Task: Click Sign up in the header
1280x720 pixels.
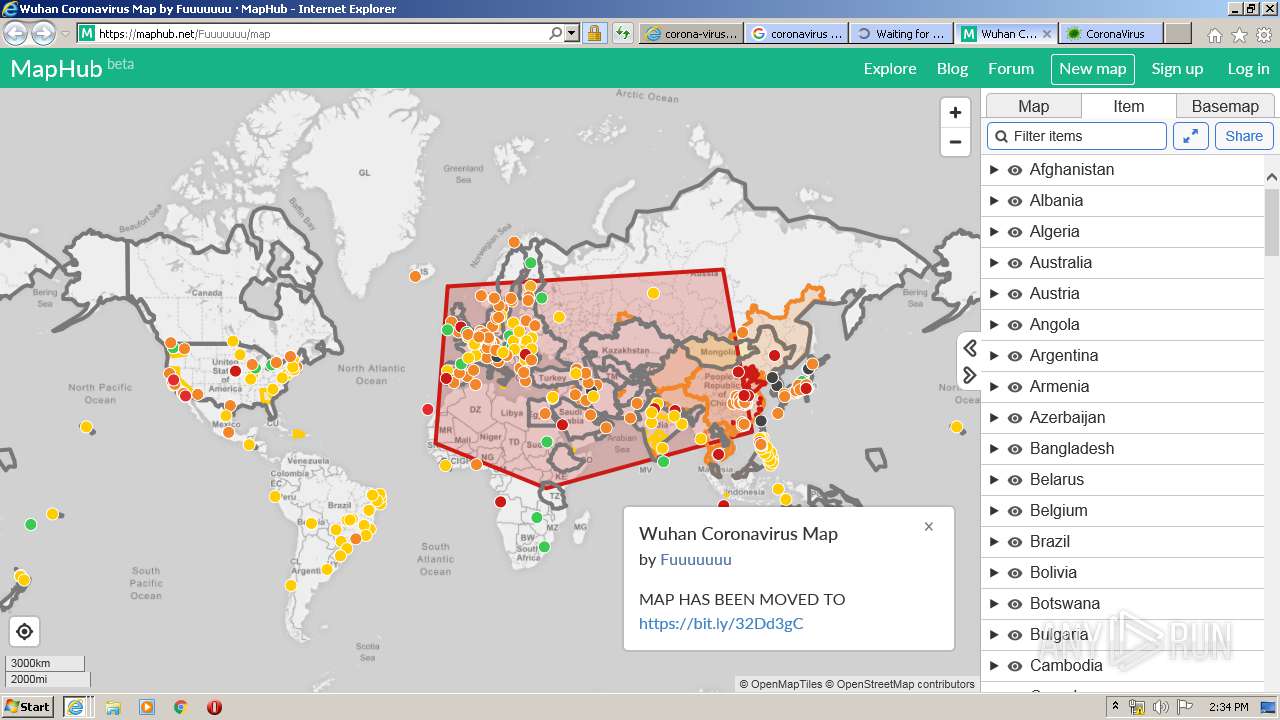Action: pyautogui.click(x=1177, y=69)
